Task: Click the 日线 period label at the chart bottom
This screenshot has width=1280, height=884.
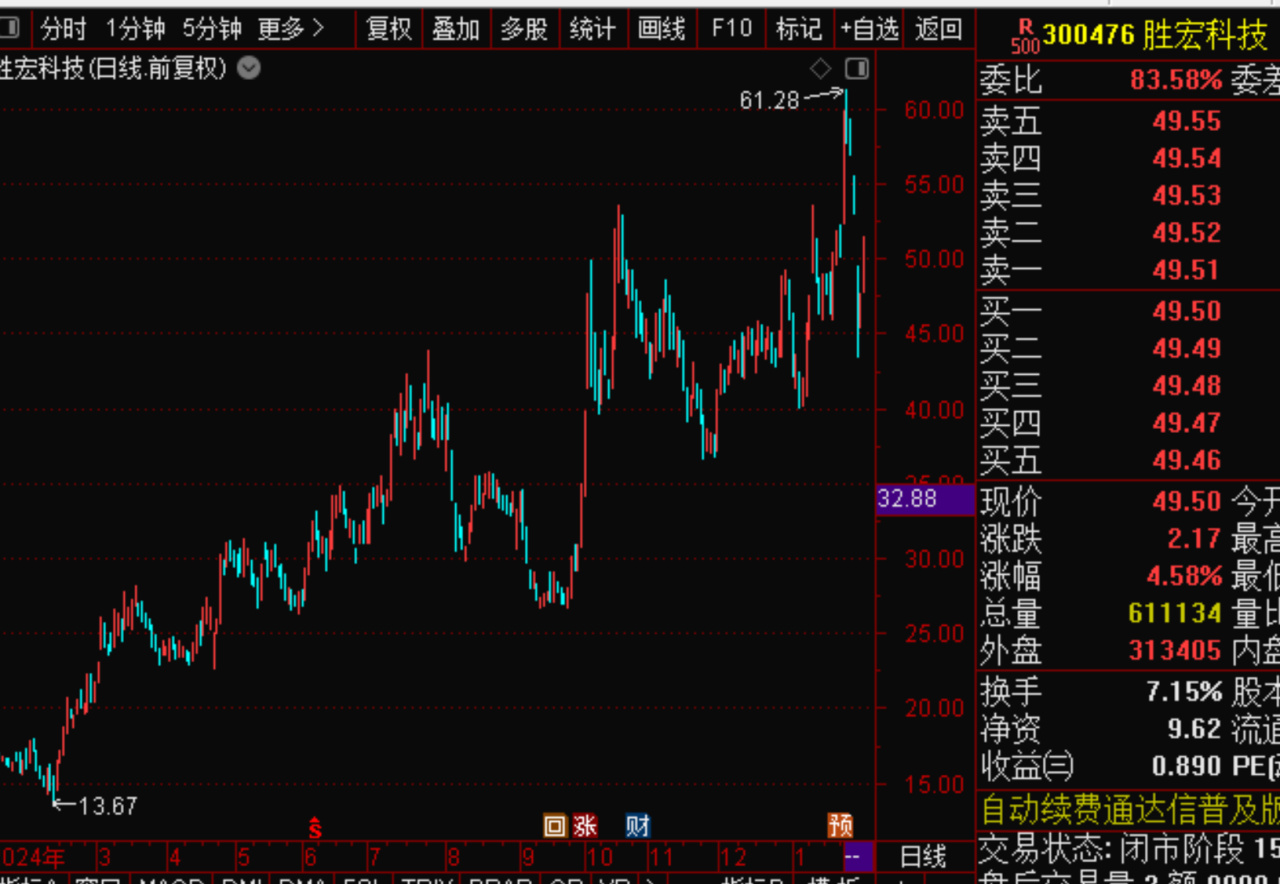Action: pos(922,856)
